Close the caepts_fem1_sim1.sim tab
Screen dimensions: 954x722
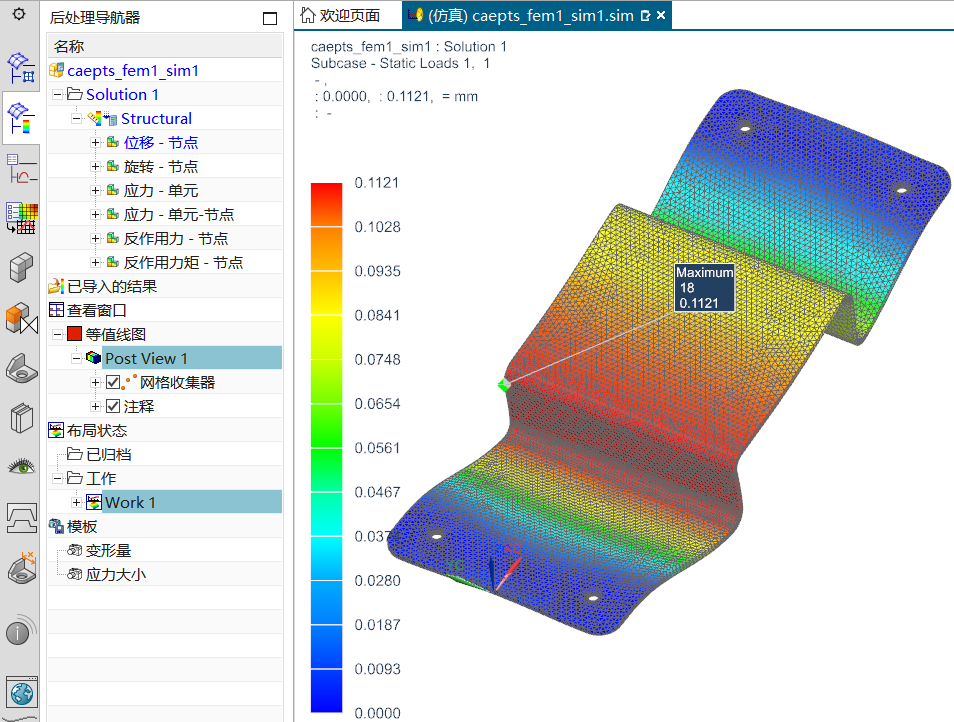coord(661,16)
